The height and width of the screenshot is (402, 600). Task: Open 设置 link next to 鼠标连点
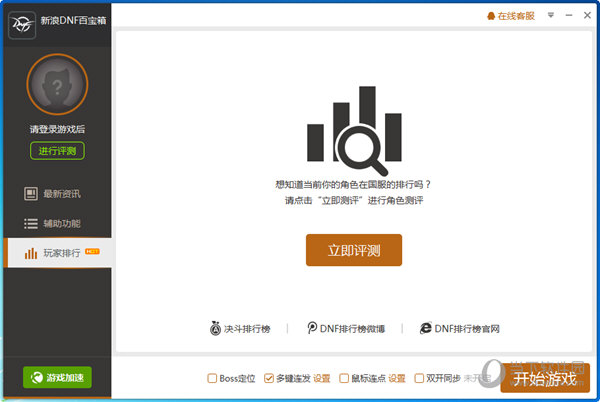click(x=397, y=379)
